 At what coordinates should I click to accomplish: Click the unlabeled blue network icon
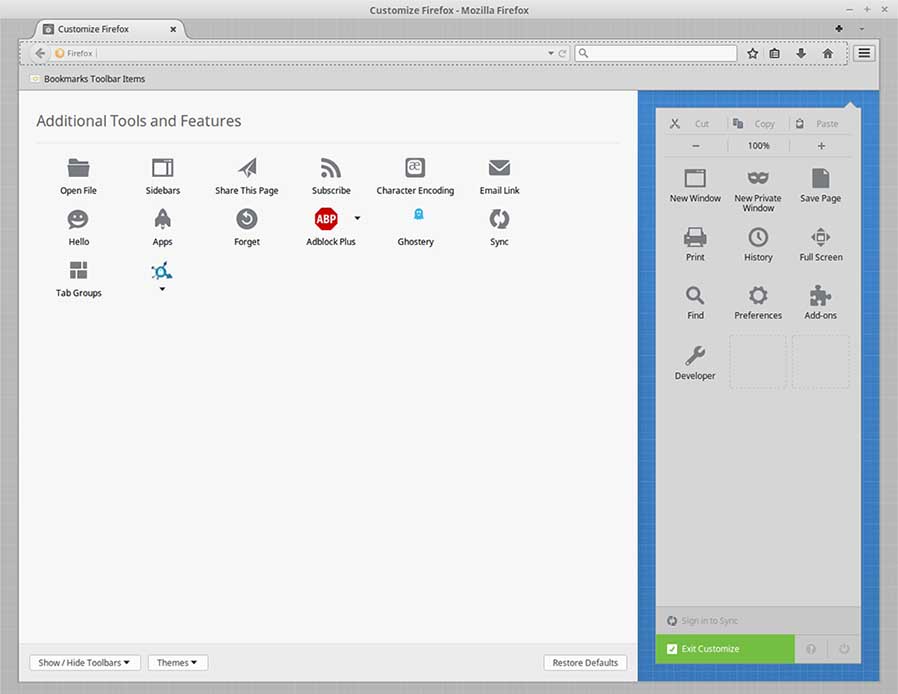coord(162,271)
